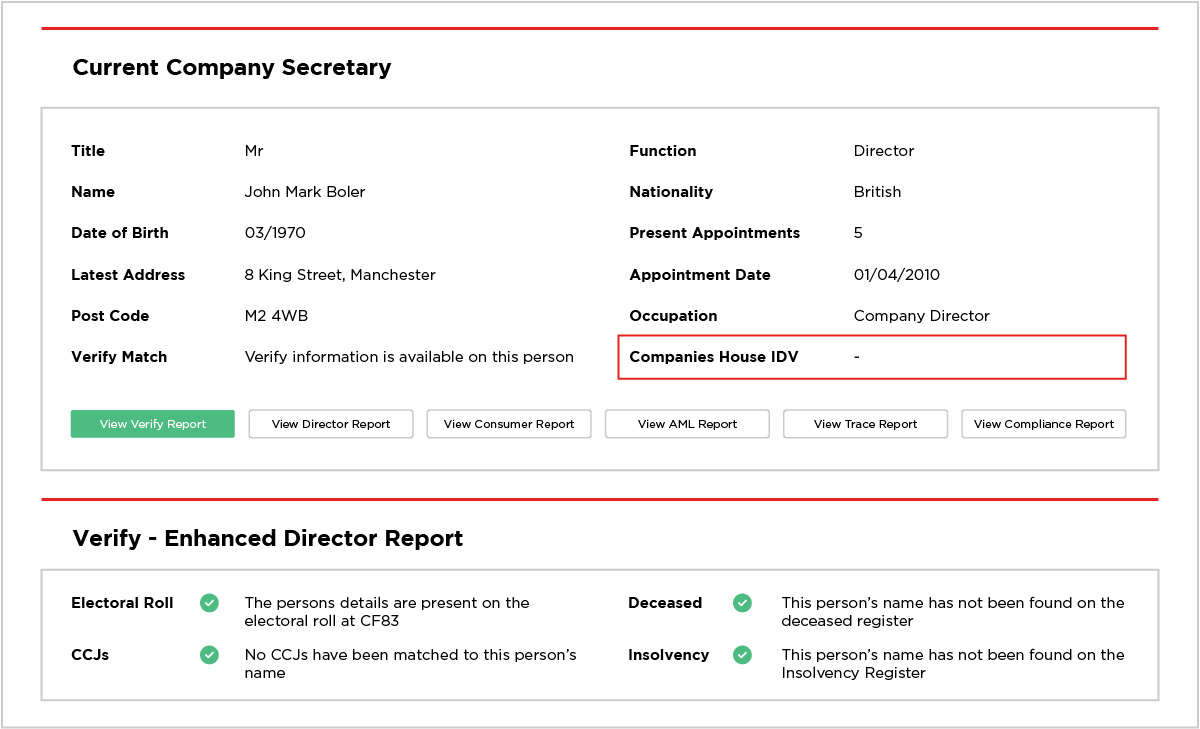Viewport: 1200px width, 729px height.
Task: Click the Insolvency register checkmark icon
Action: pos(742,655)
